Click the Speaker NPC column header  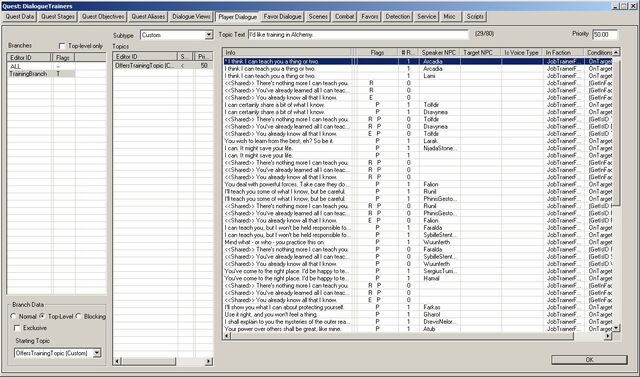tap(439, 53)
